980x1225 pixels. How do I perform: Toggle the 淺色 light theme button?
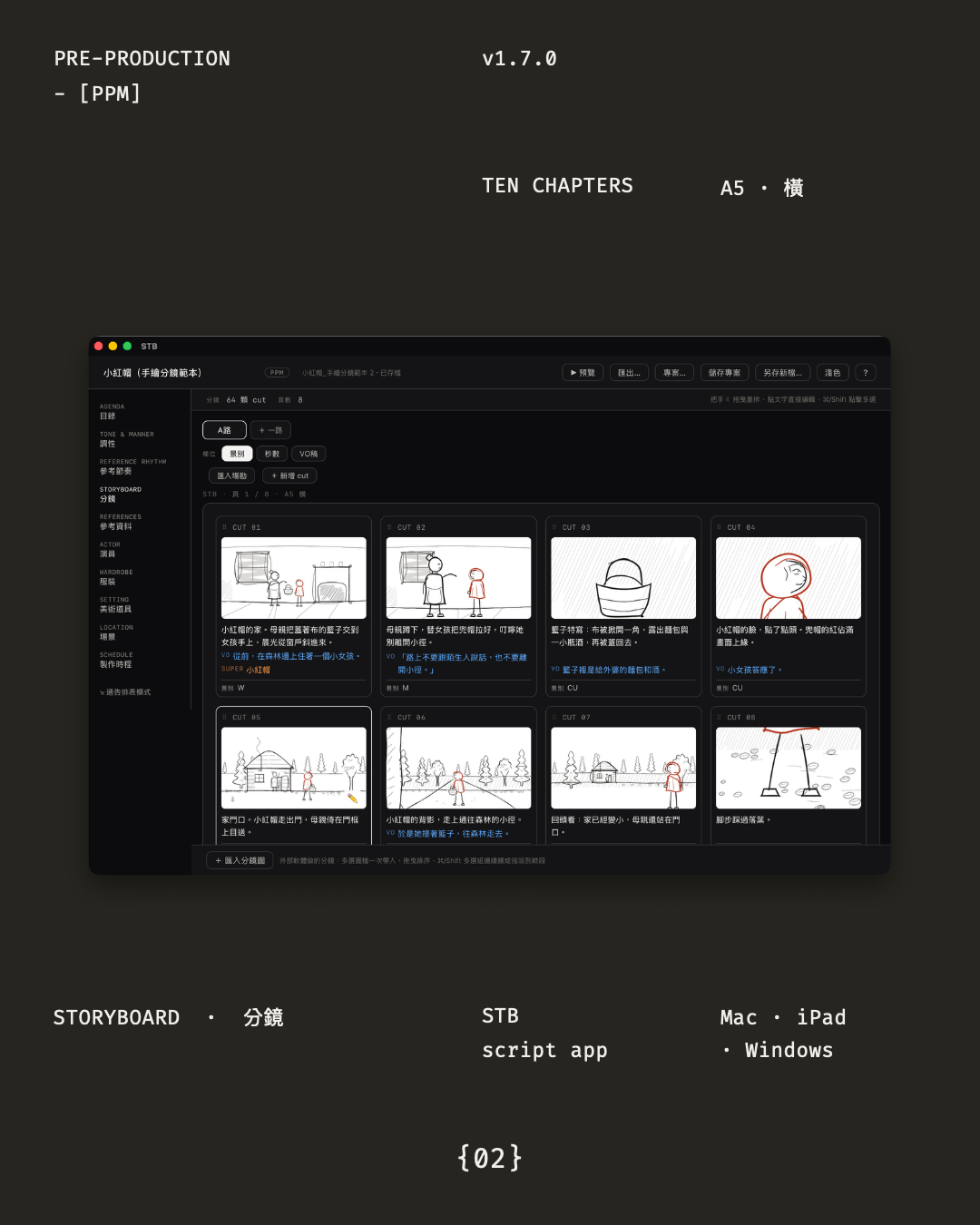tap(832, 373)
